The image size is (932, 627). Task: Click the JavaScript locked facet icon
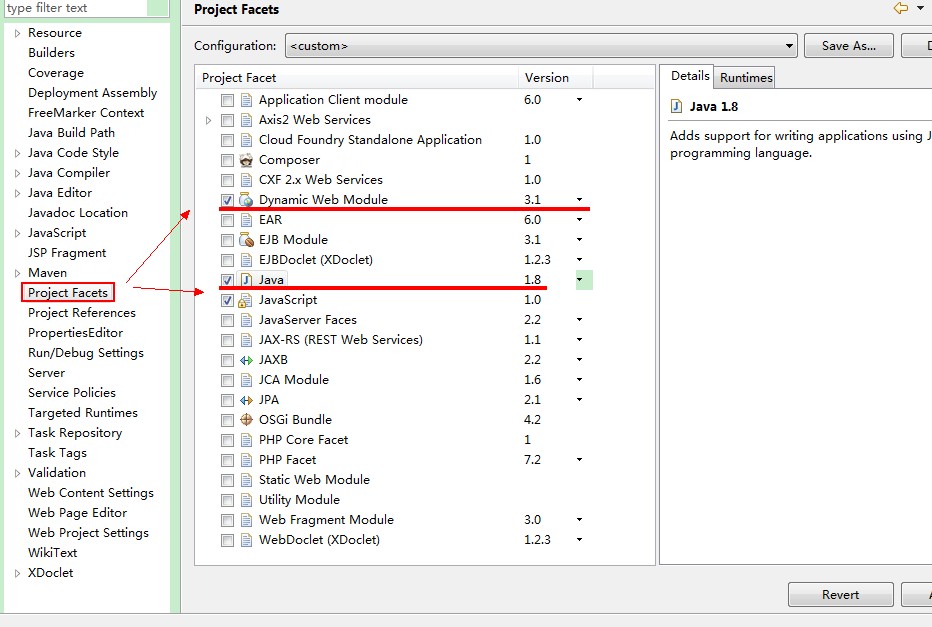pos(245,300)
